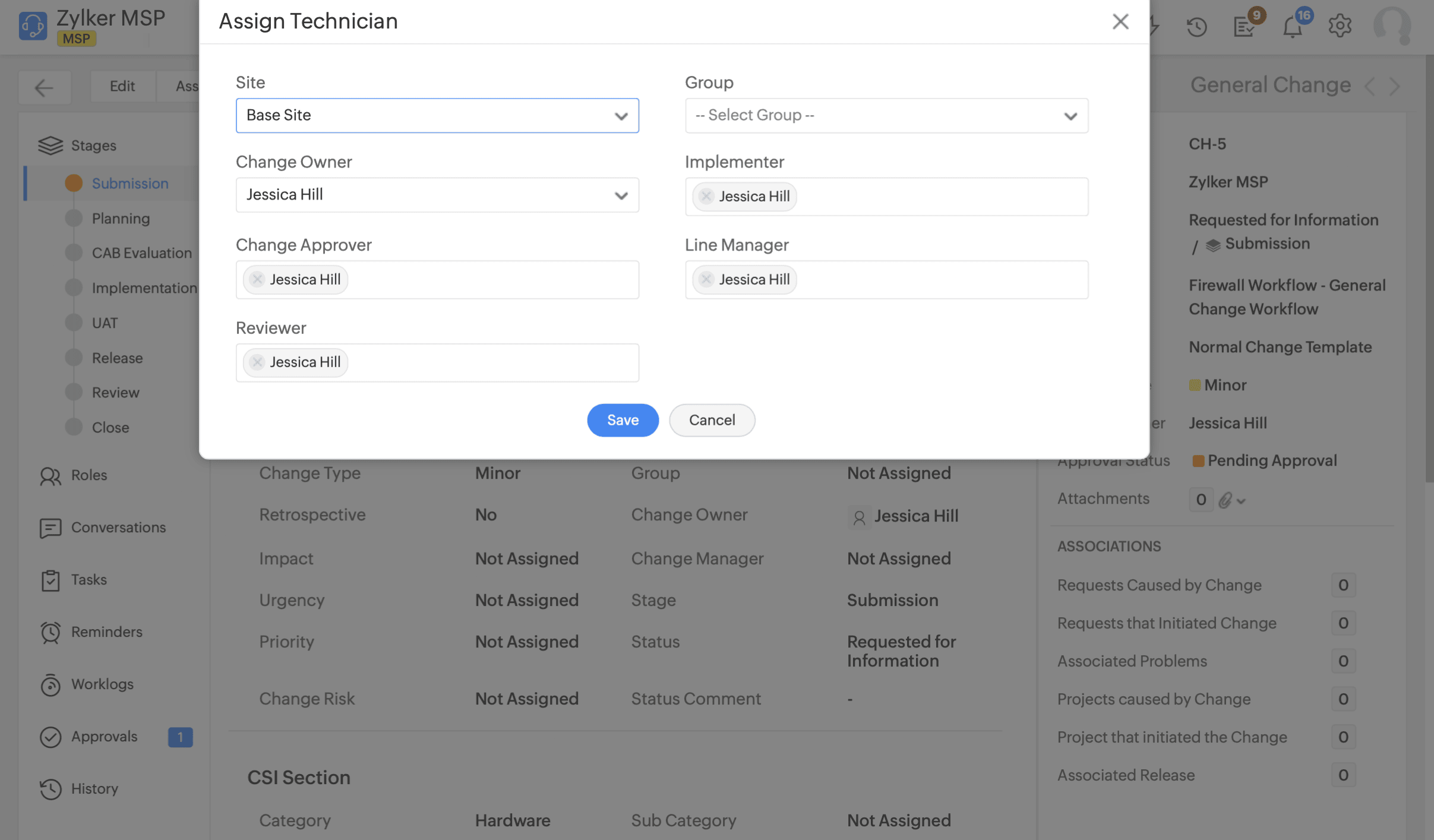Click the attachments paperclip icon

tap(1225, 500)
